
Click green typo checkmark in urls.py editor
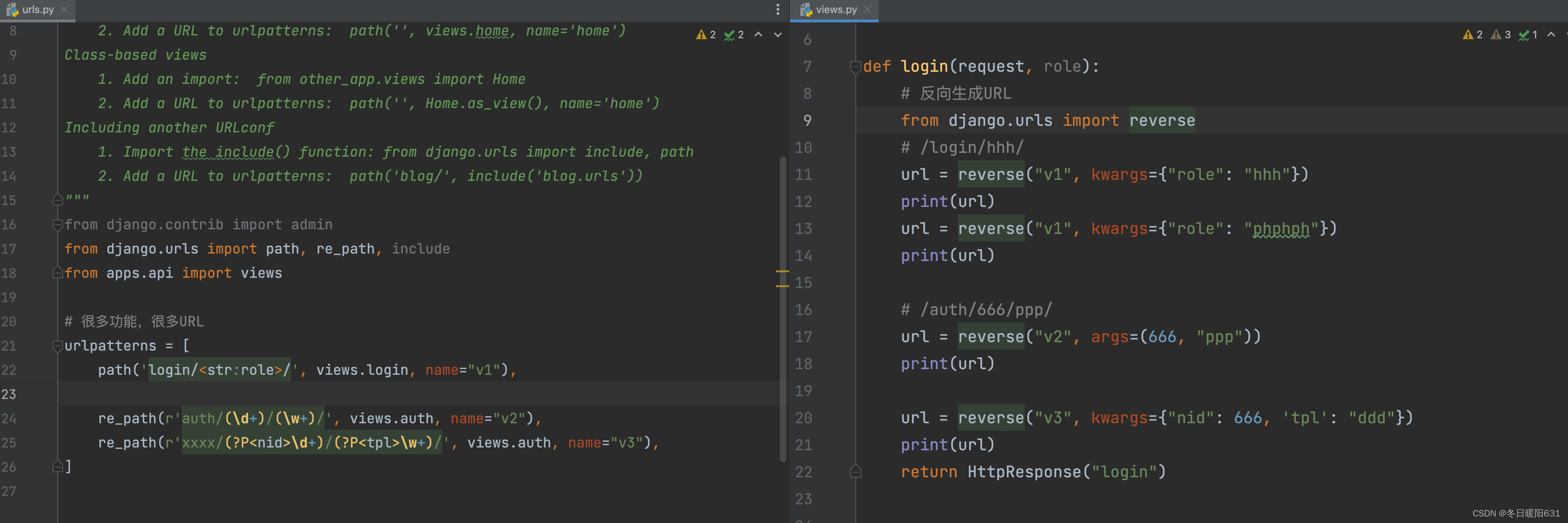coord(728,34)
